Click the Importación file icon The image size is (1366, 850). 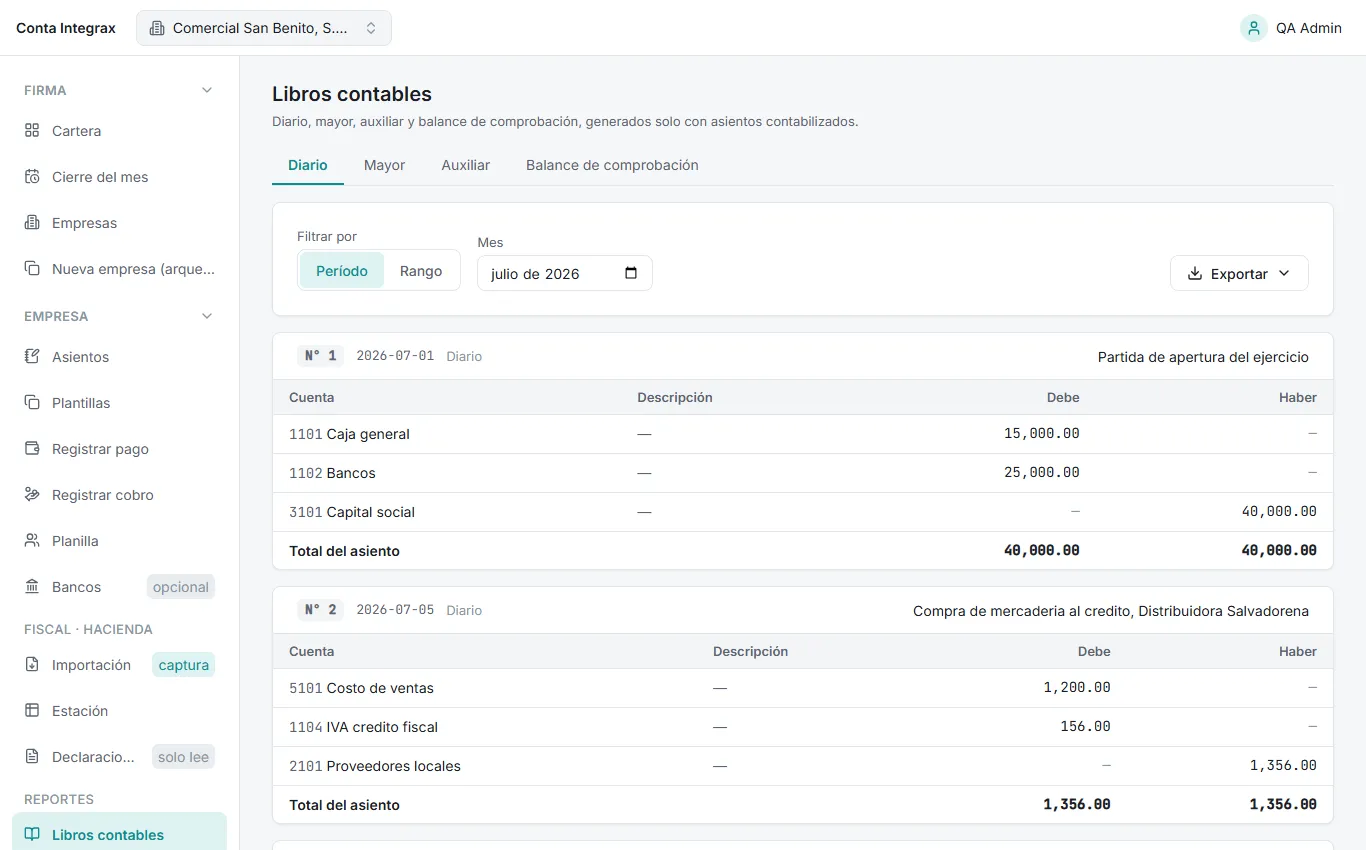coord(32,665)
